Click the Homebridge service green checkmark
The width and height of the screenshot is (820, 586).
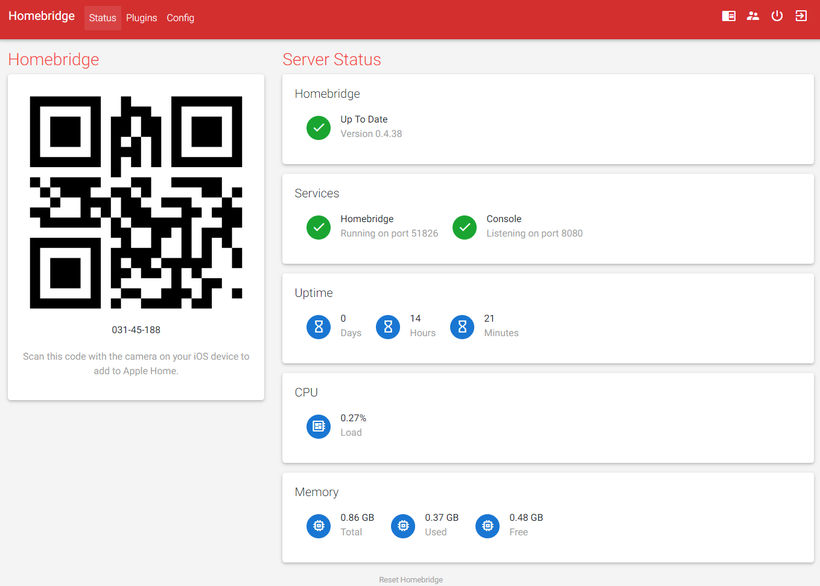coord(318,227)
